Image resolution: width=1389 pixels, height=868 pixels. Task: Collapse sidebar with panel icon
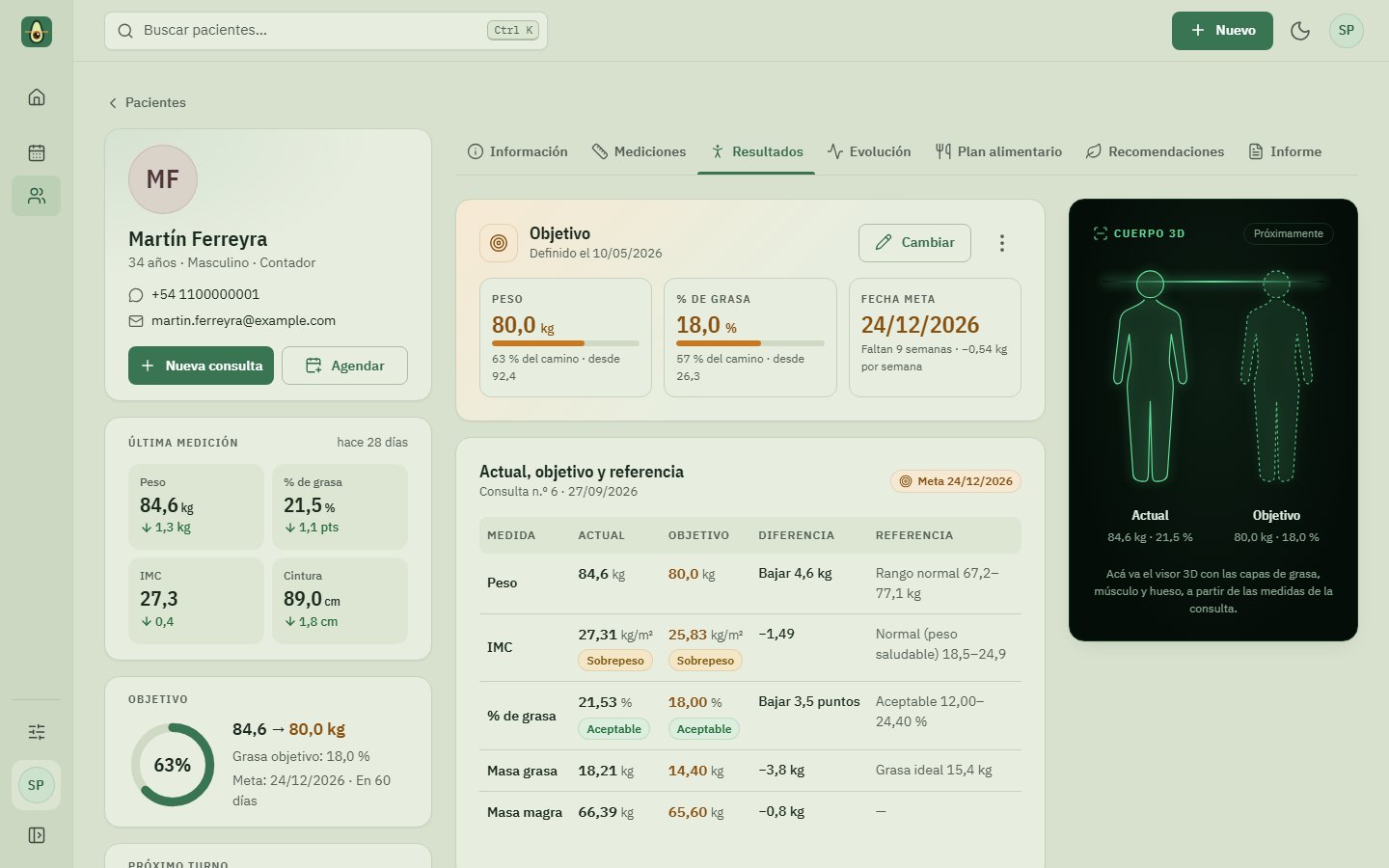pos(37,835)
